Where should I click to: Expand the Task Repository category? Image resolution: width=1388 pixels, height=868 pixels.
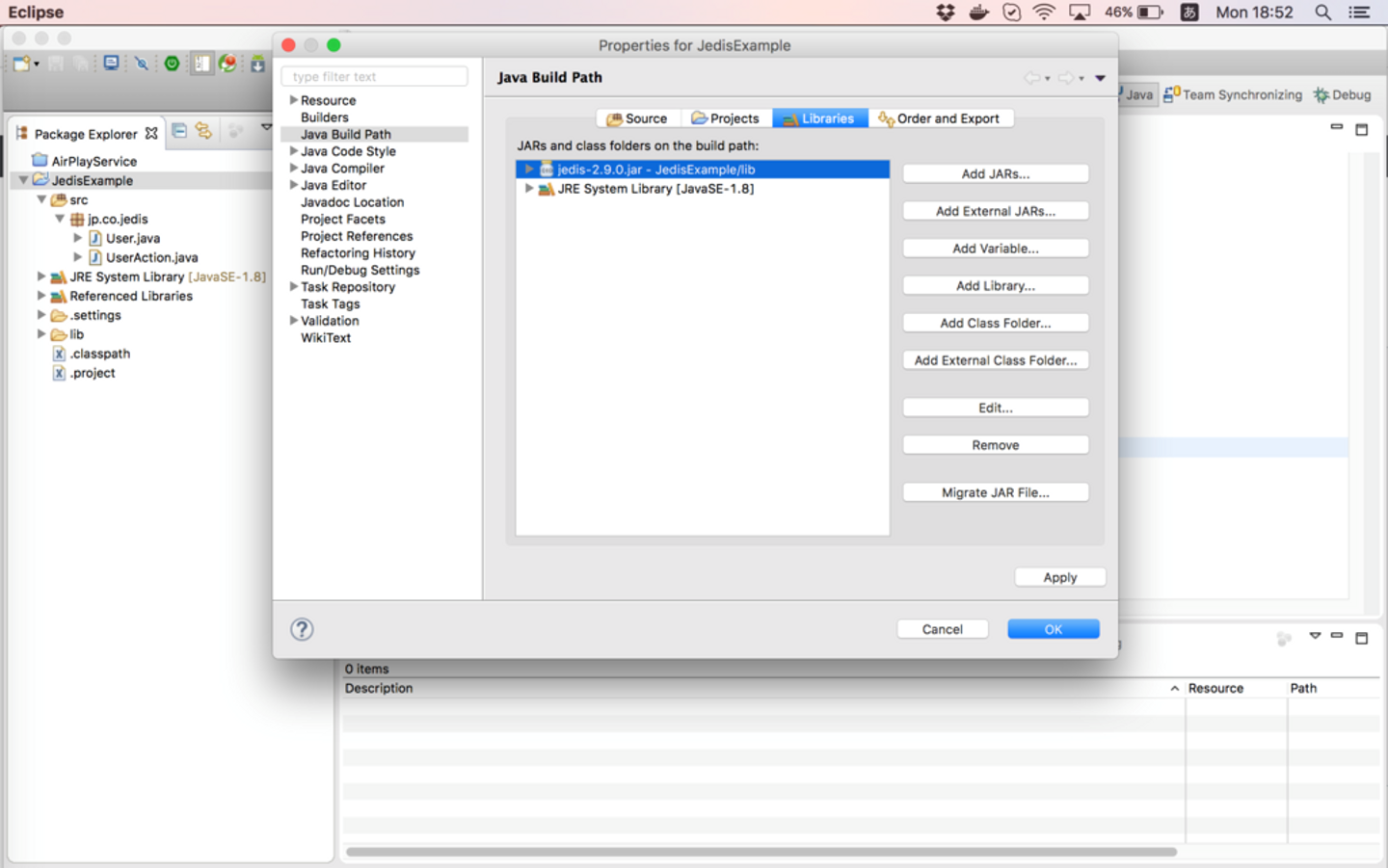294,286
